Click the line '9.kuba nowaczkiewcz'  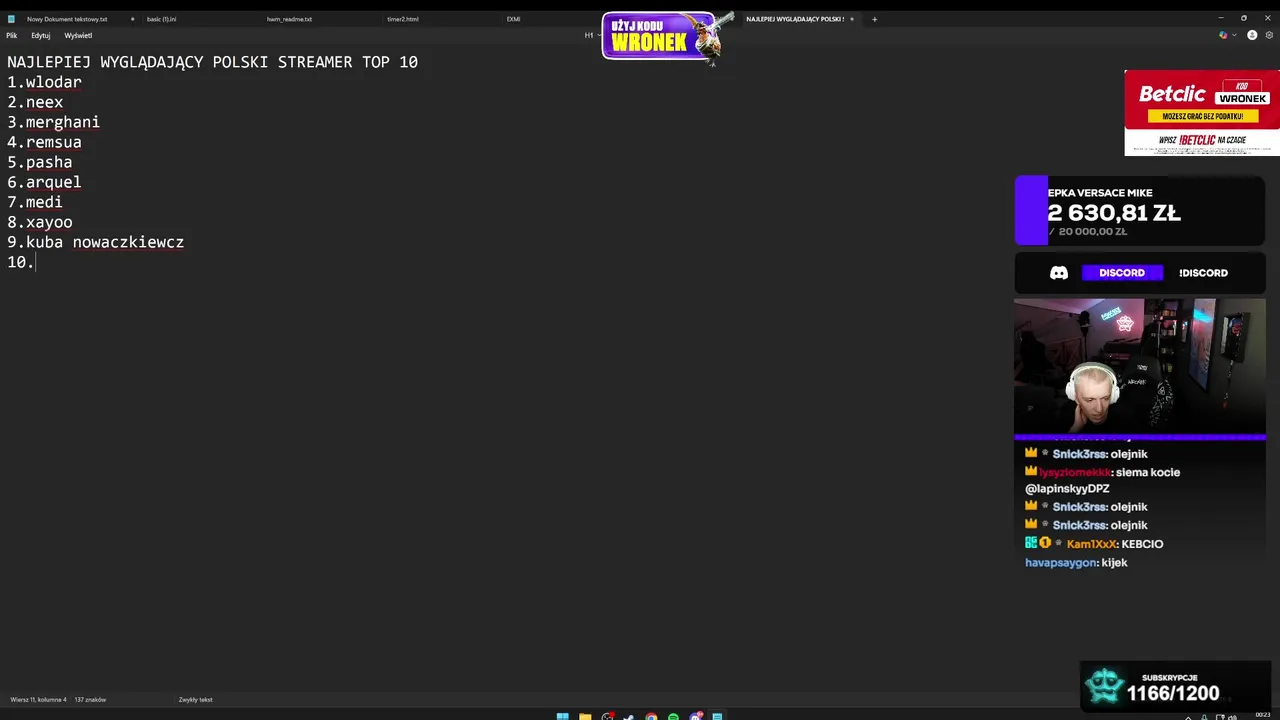pyautogui.click(x=96, y=242)
